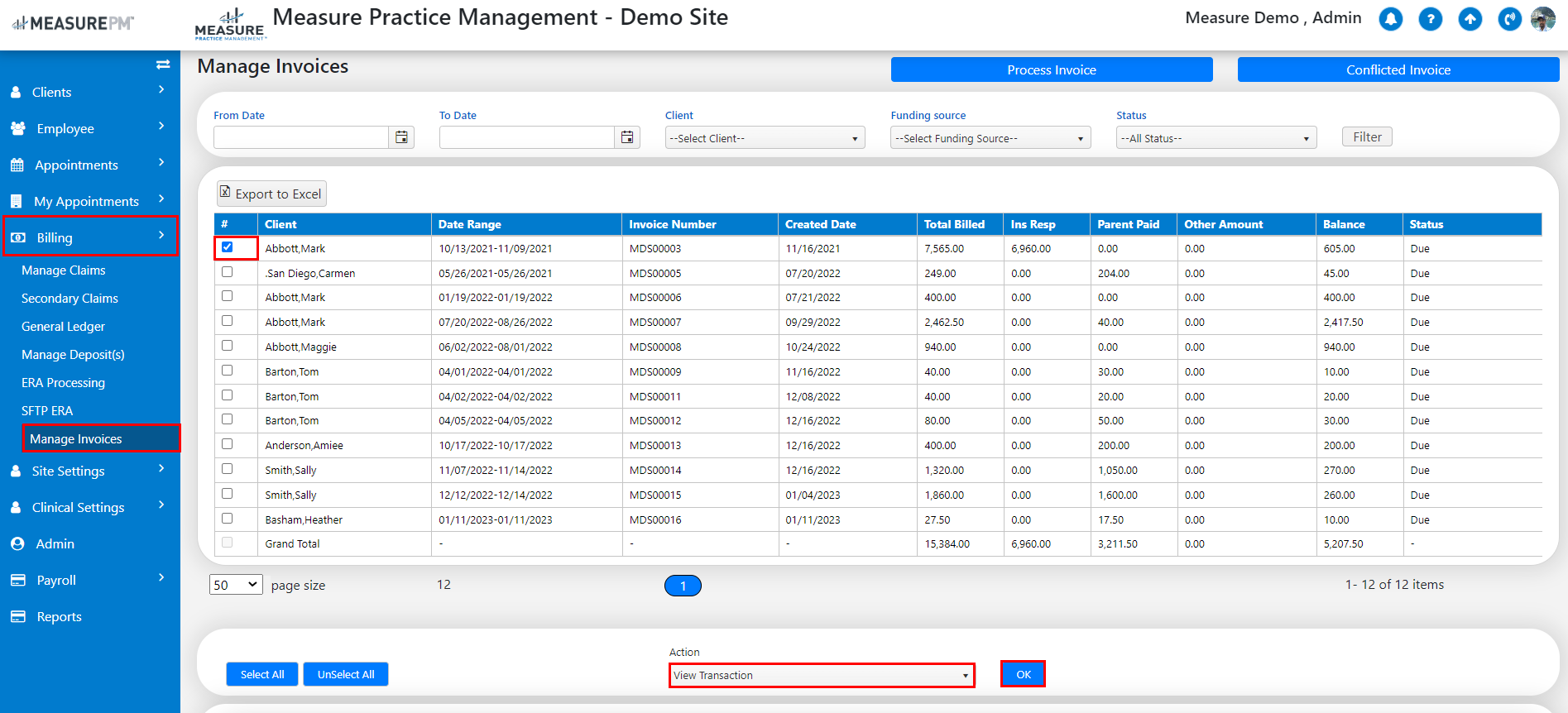The image size is (1568, 713).
Task: Open the From Date calendar picker
Action: (401, 137)
